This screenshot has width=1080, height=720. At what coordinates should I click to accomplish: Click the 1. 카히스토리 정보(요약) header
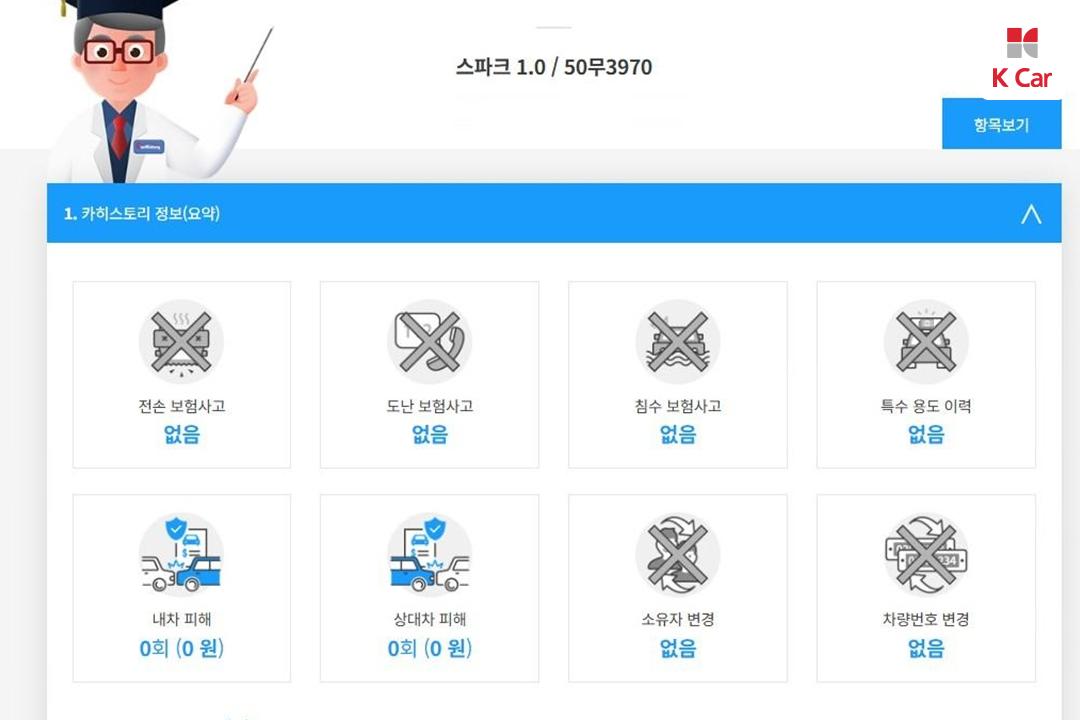coord(141,214)
